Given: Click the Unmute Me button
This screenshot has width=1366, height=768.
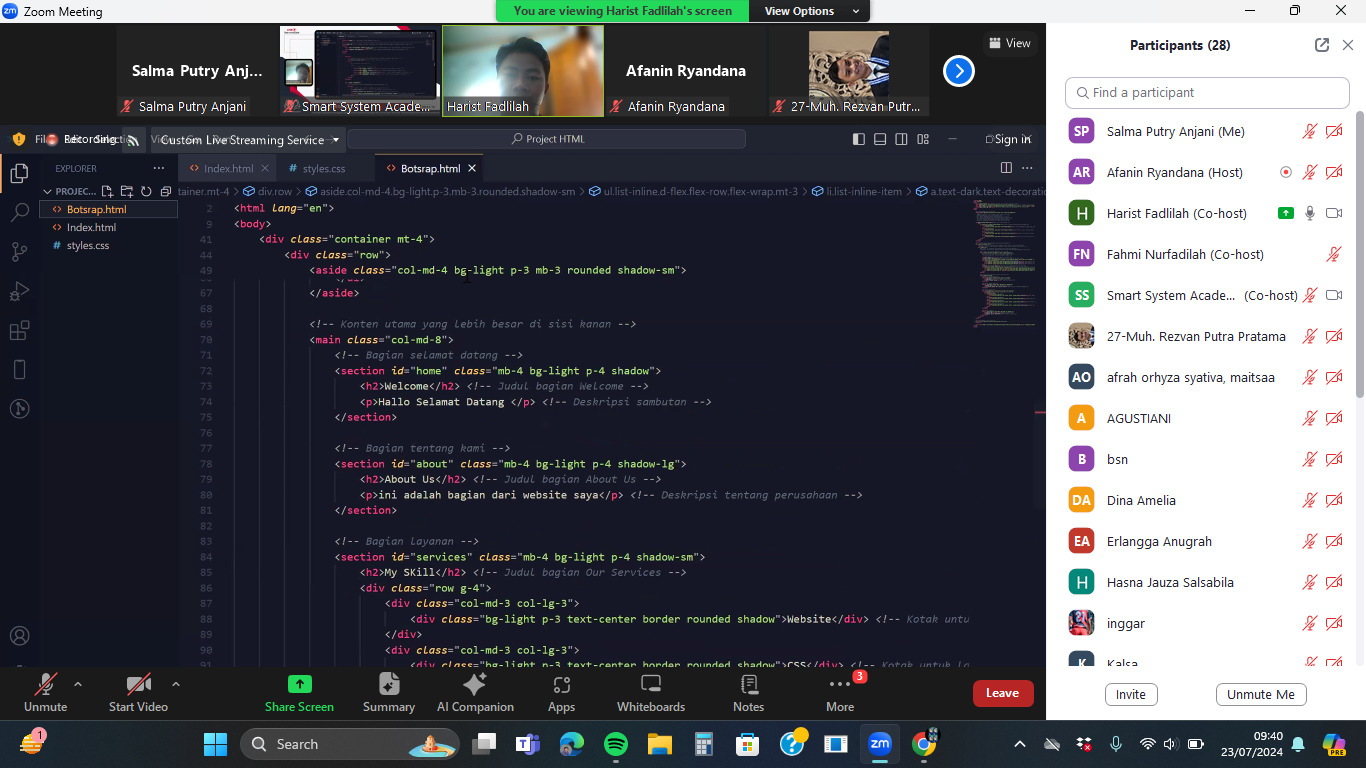Looking at the screenshot, I should click(1261, 694).
